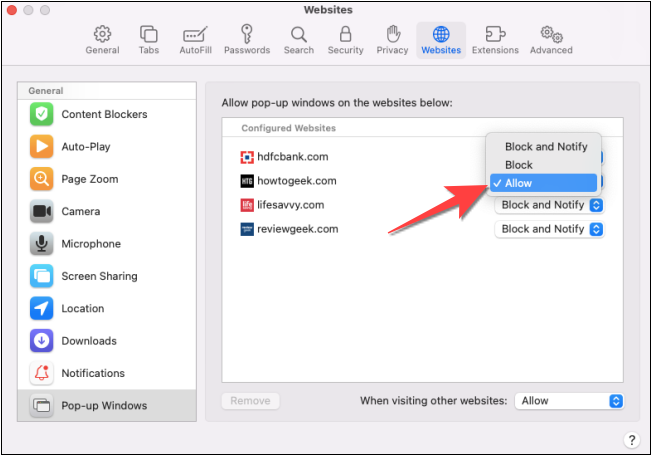Click the Notifications bell icon

click(41, 373)
